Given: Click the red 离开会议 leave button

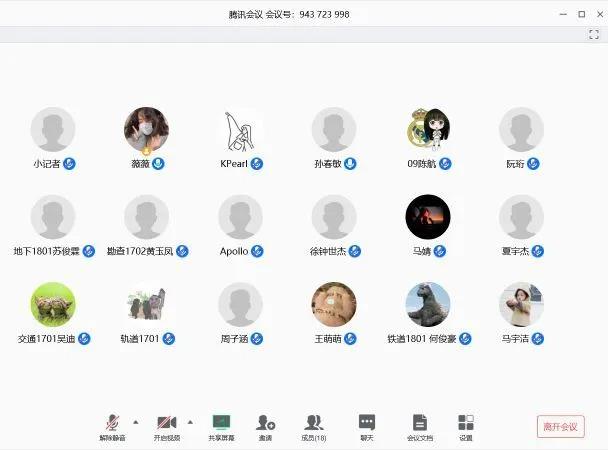Looking at the screenshot, I should click(560, 427).
